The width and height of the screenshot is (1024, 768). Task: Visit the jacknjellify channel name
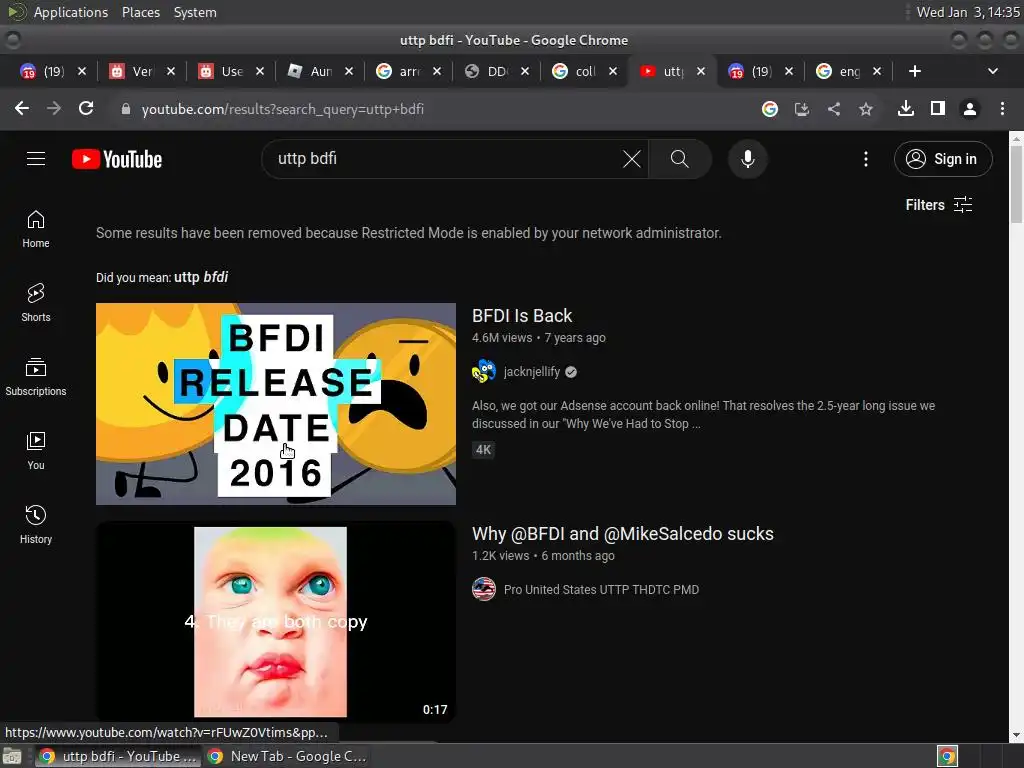pyautogui.click(x=532, y=372)
